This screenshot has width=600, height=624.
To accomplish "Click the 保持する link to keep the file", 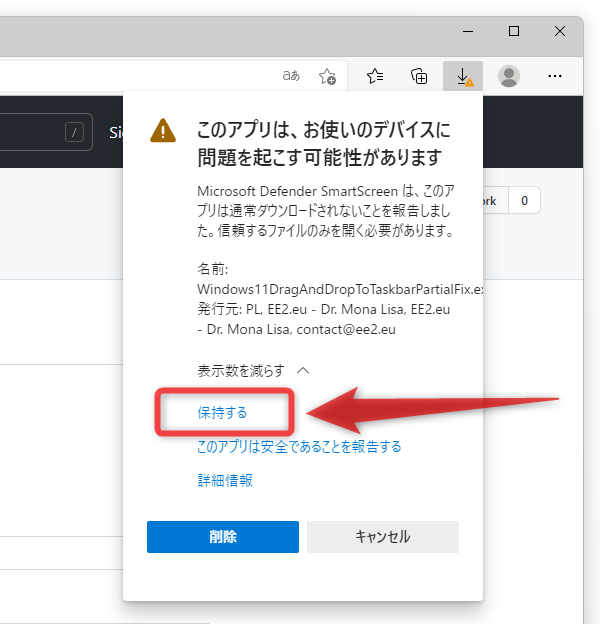I will (x=222, y=413).
